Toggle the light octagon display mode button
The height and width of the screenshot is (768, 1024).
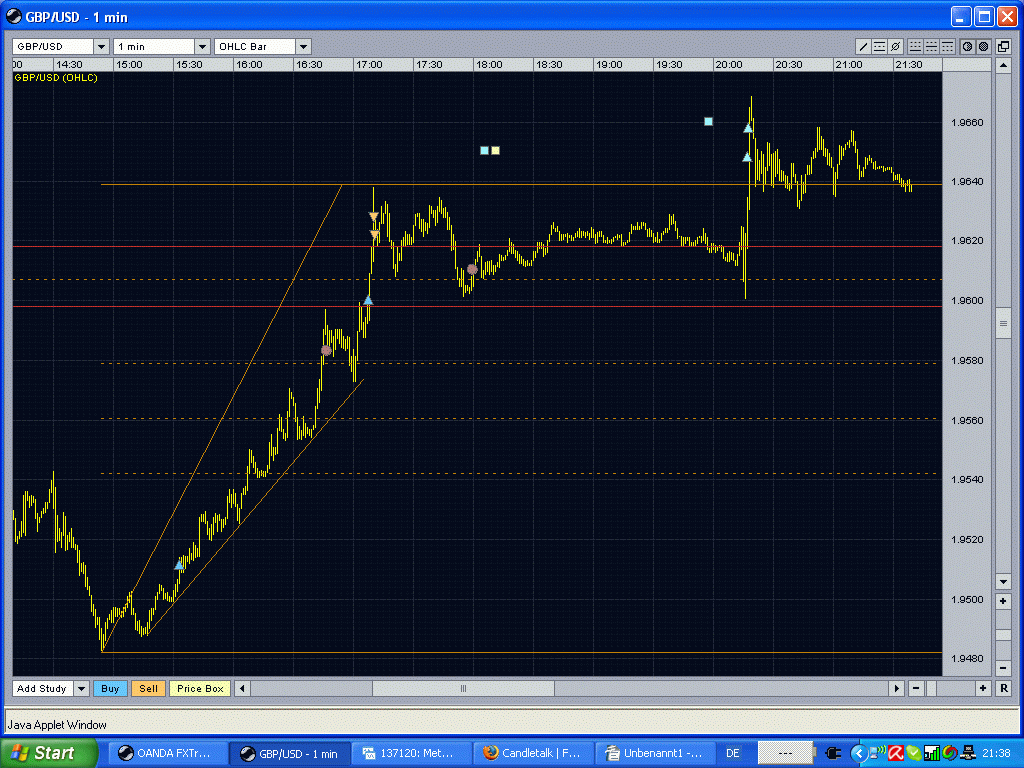(x=967, y=47)
